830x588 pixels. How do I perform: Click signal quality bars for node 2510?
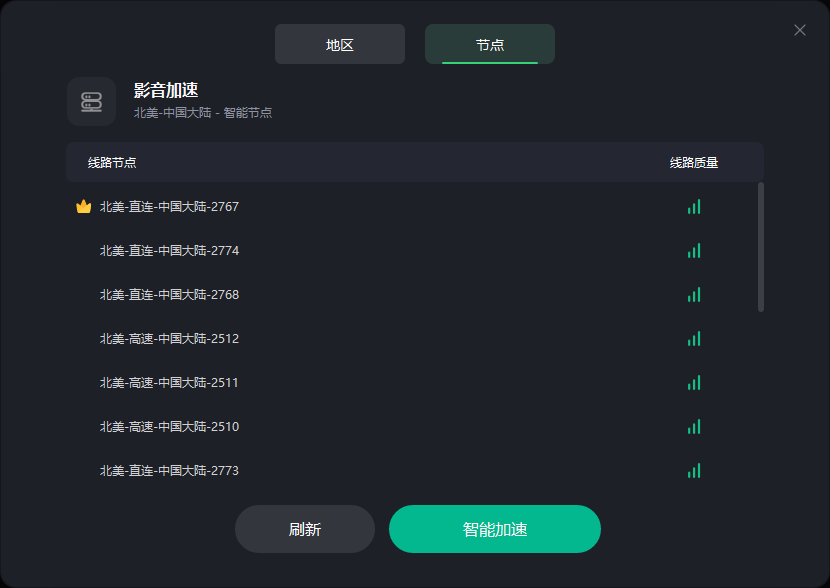[x=694, y=427]
